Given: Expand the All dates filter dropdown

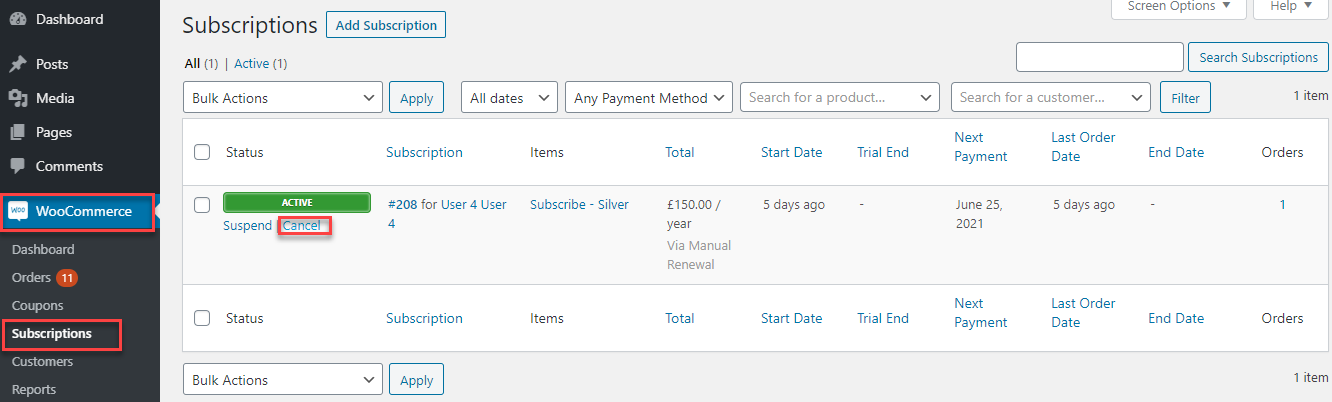Looking at the screenshot, I should tap(509, 98).
